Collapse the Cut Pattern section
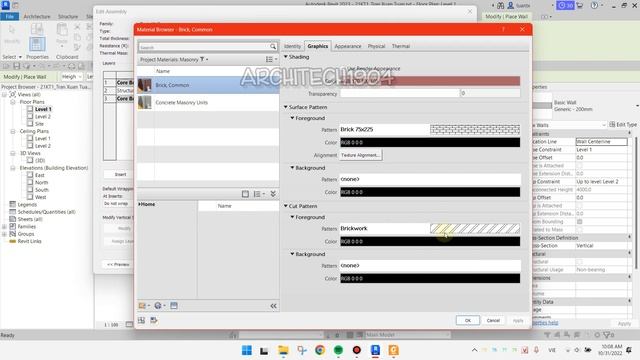The image size is (640, 360). tap(286, 206)
